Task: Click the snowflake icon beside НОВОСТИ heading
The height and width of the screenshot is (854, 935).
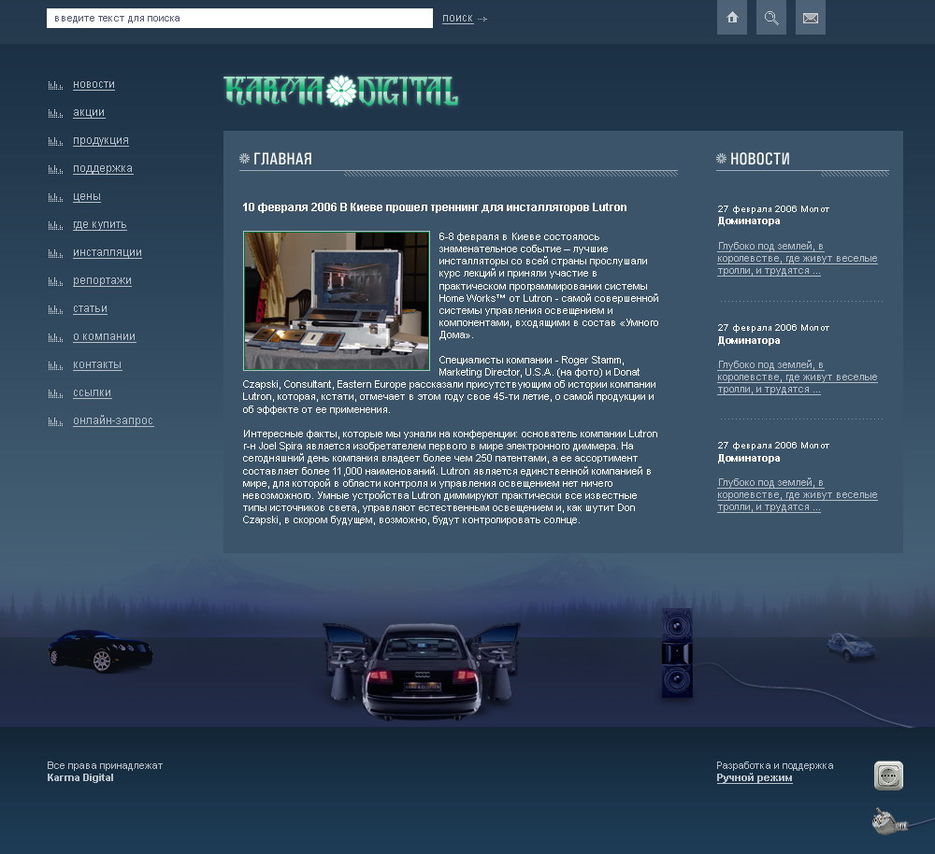Action: coord(721,159)
